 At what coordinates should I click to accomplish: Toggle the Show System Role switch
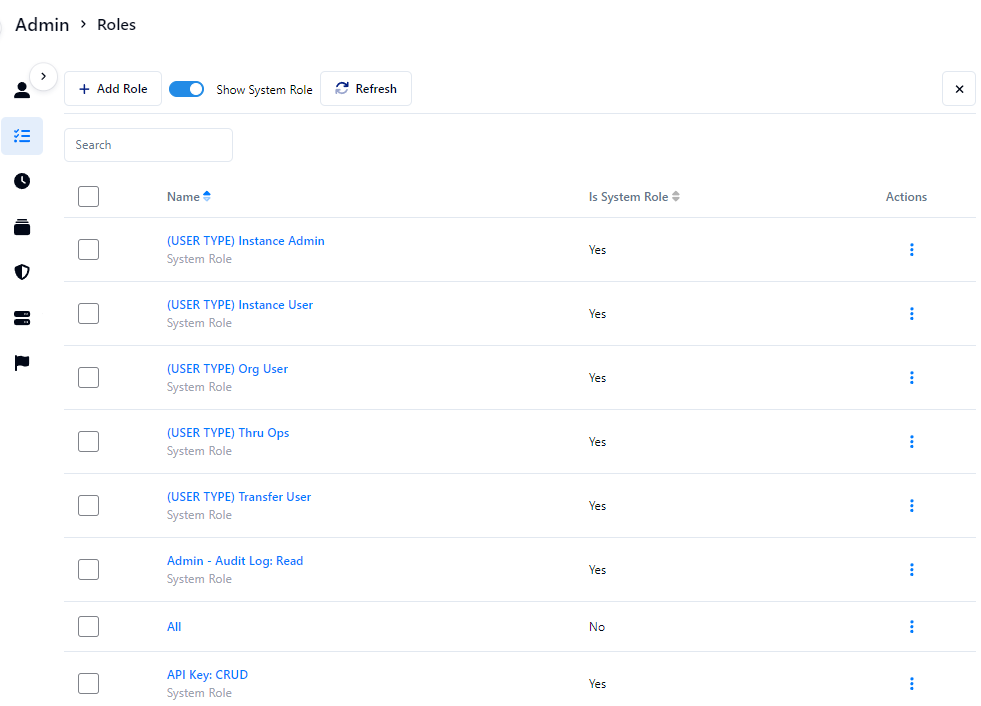[x=186, y=89]
